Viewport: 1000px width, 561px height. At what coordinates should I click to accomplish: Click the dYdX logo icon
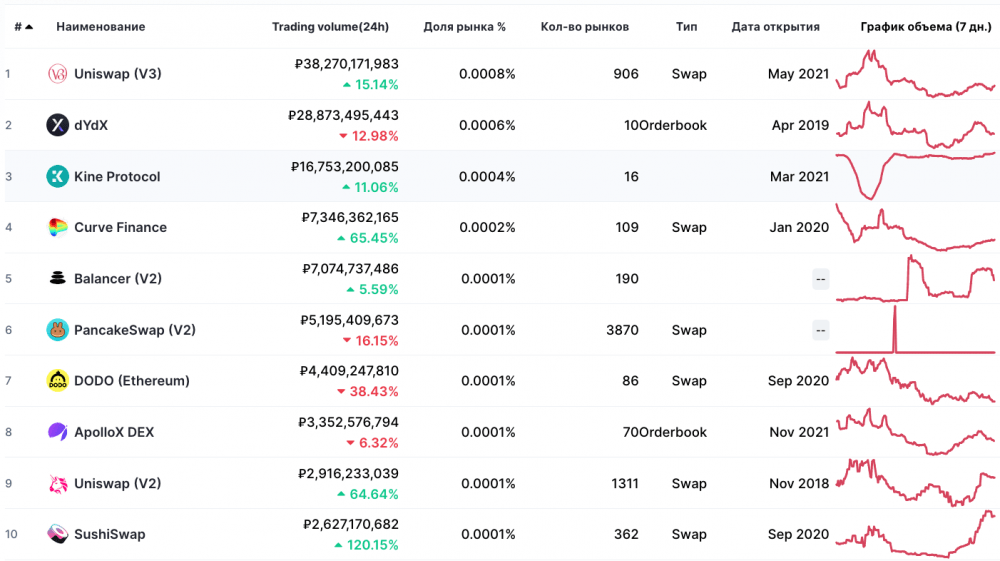pos(57,125)
